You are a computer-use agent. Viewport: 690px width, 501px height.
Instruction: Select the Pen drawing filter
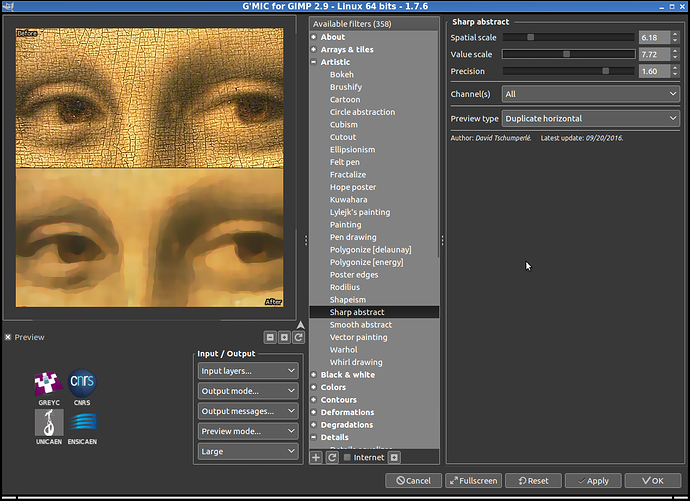(353, 237)
